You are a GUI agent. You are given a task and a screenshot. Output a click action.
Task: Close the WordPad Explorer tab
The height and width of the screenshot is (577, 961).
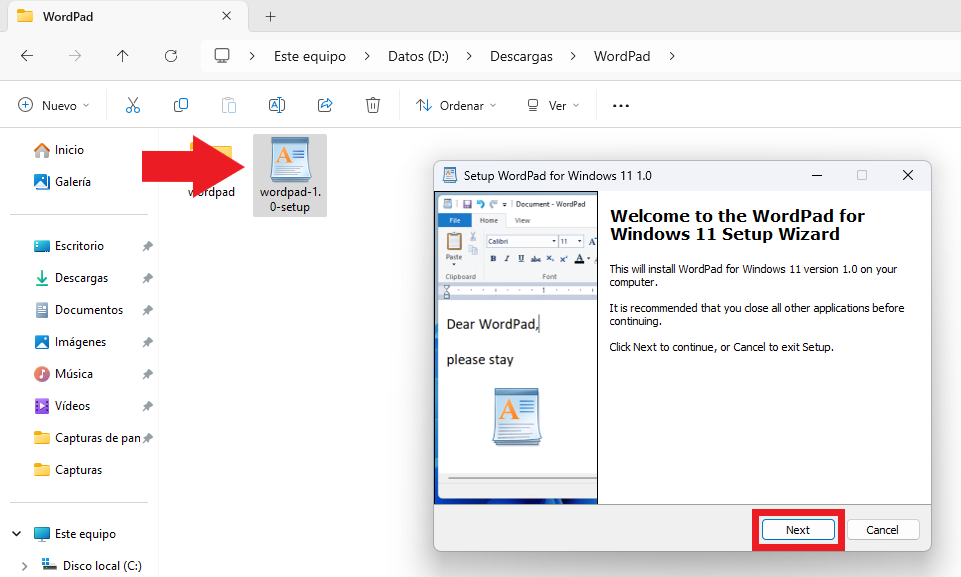(x=227, y=16)
